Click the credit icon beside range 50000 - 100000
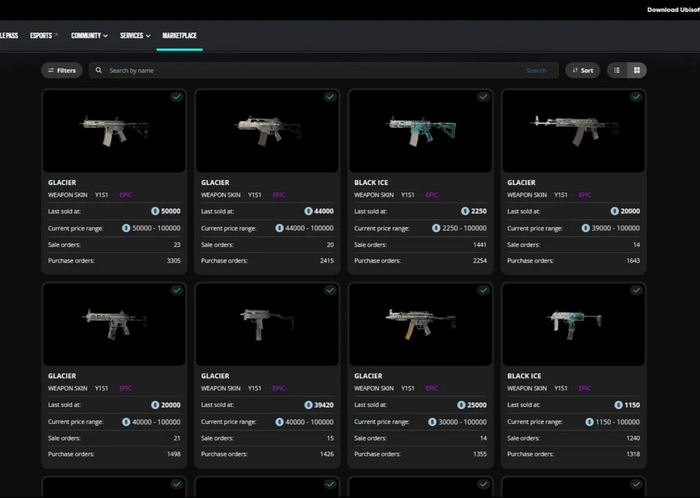Image resolution: width=700 pixels, height=498 pixels. pyautogui.click(x=126, y=228)
